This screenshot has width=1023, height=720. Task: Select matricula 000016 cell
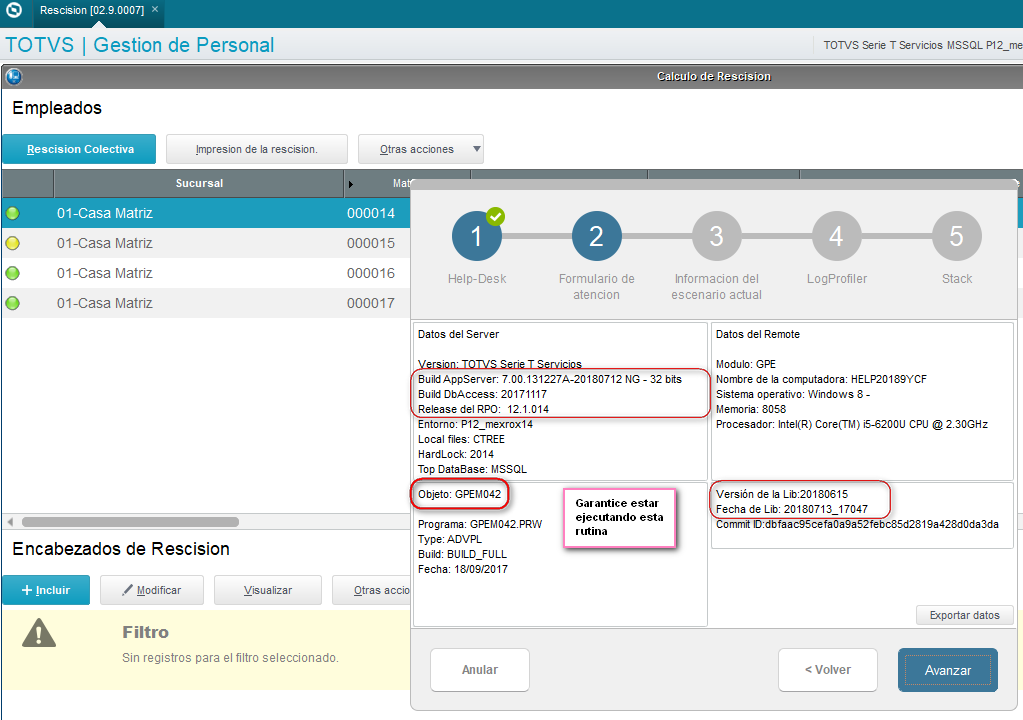click(371, 273)
